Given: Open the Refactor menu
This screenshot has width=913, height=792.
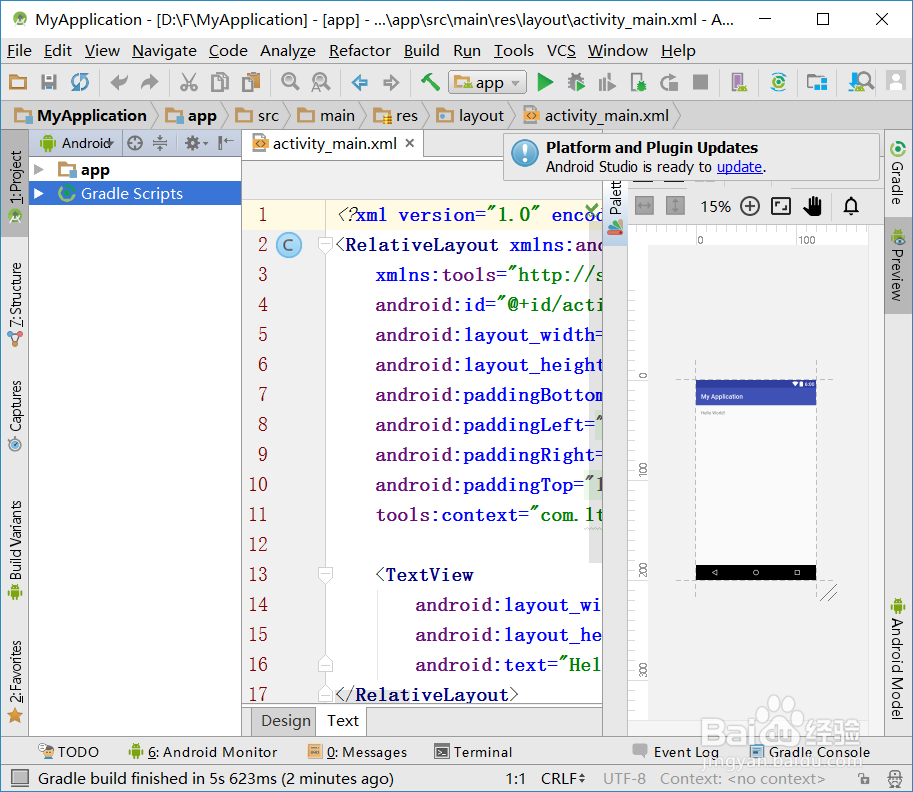Looking at the screenshot, I should pos(359,51).
